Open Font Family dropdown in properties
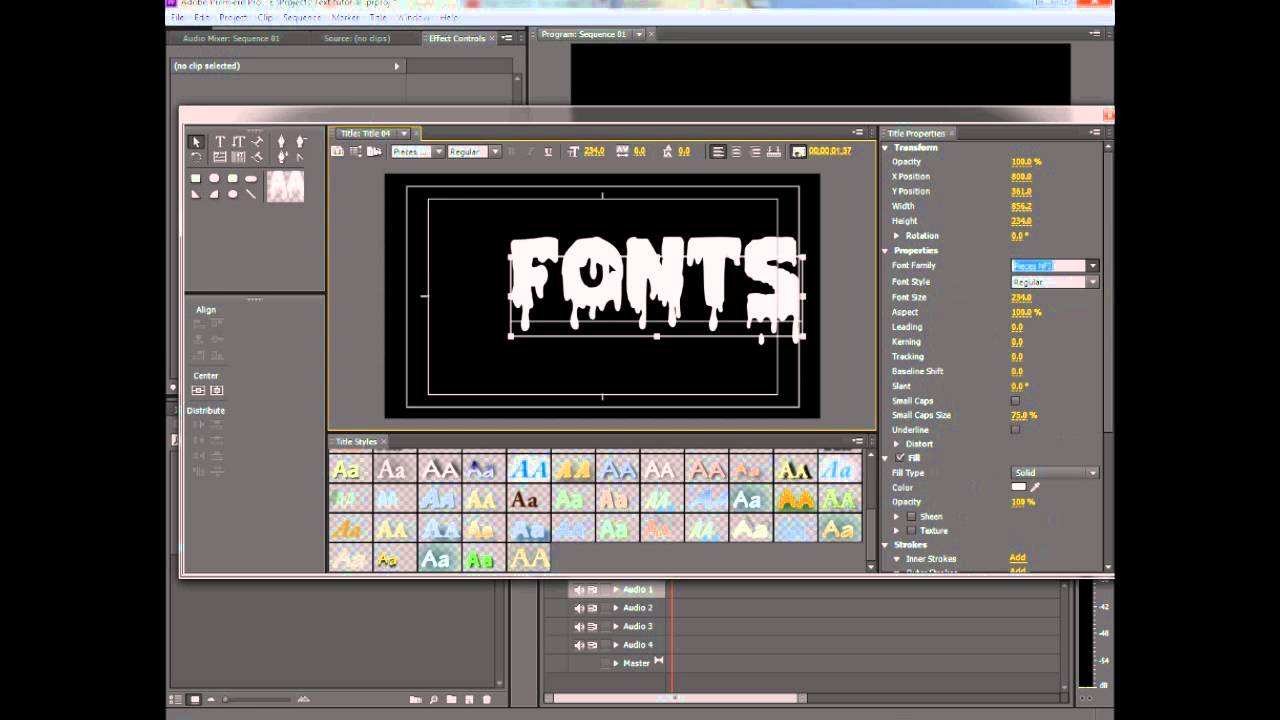Viewport: 1280px width, 720px height. 1093,266
